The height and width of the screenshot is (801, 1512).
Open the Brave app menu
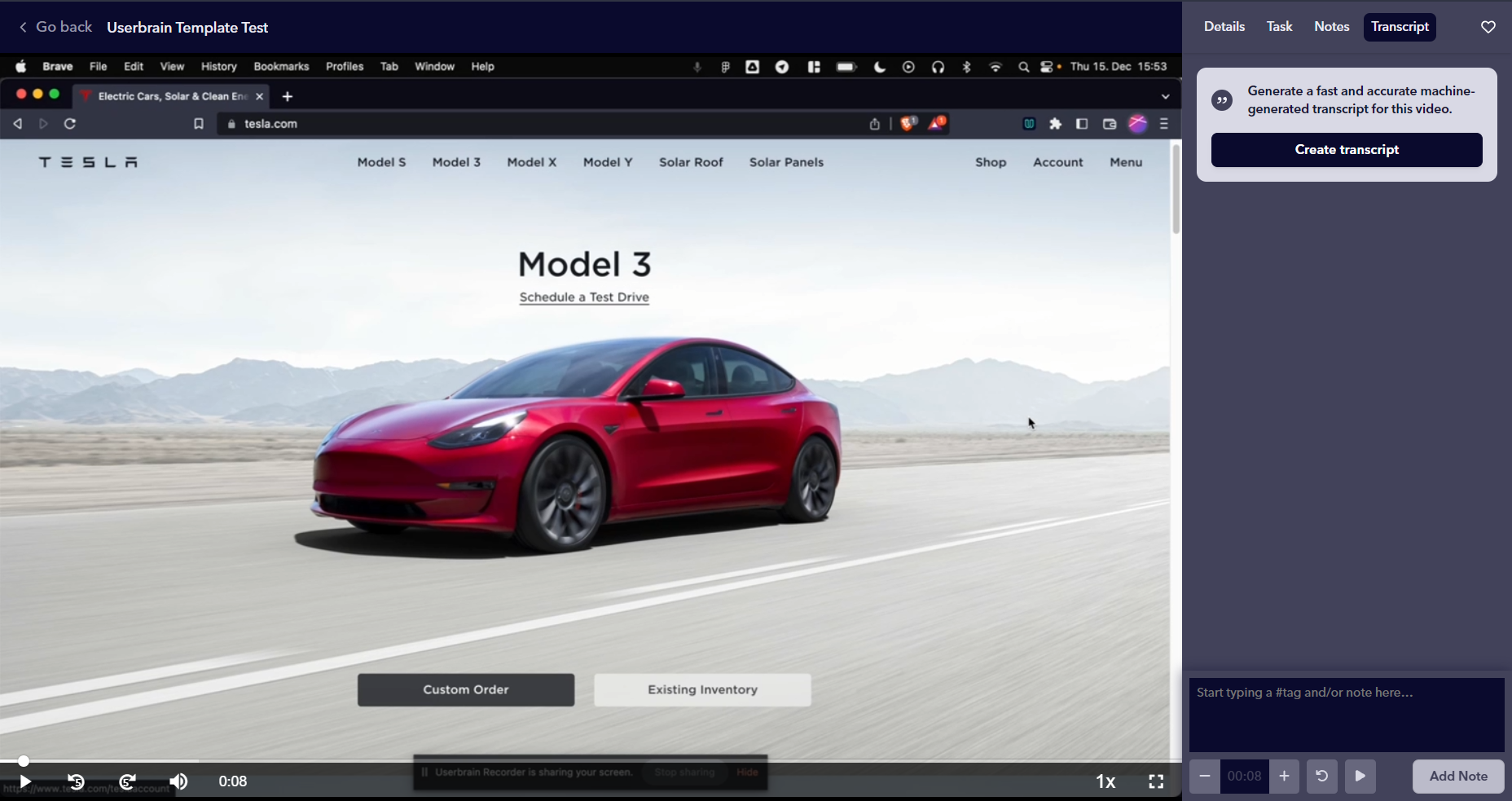click(58, 67)
